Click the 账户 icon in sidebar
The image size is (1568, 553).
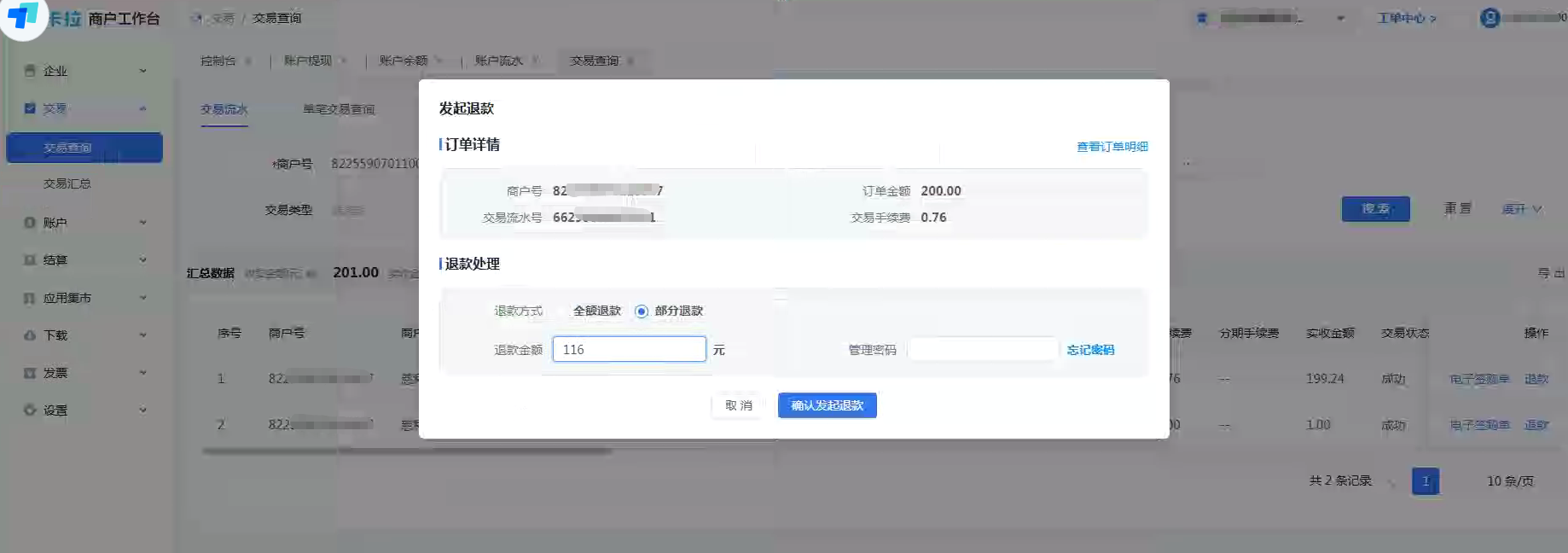coord(30,223)
